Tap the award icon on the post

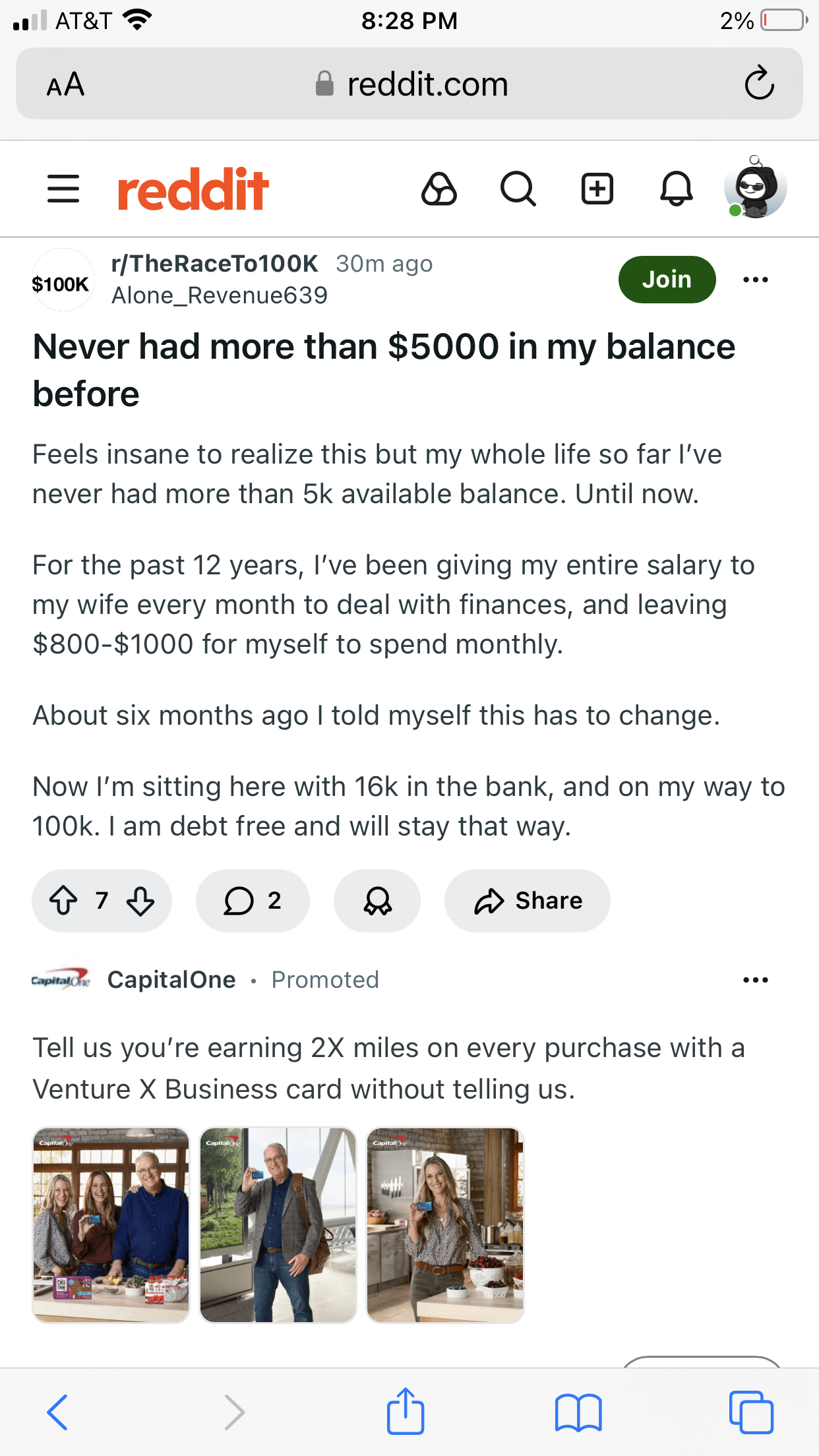tap(377, 900)
